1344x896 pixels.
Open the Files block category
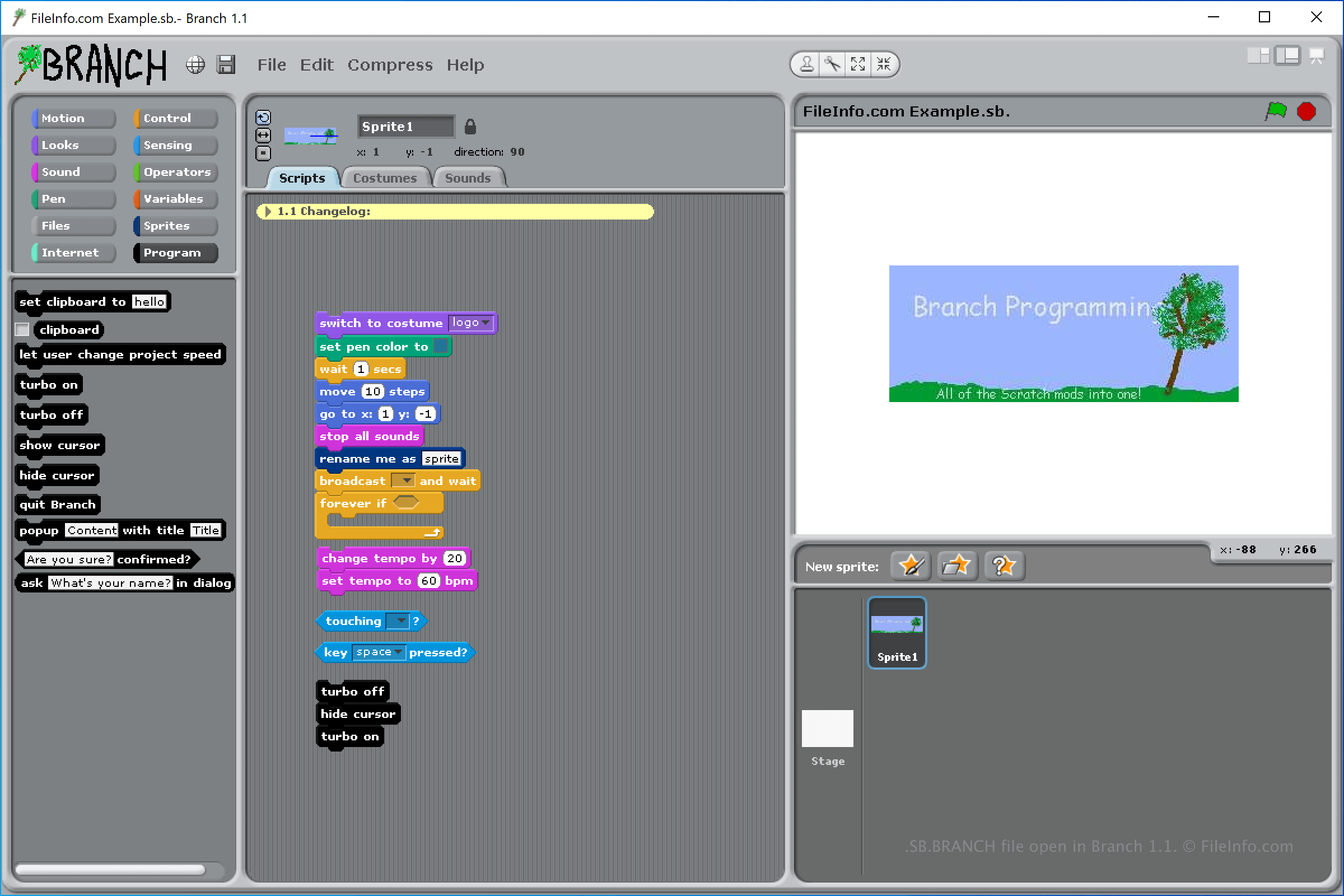(x=74, y=226)
